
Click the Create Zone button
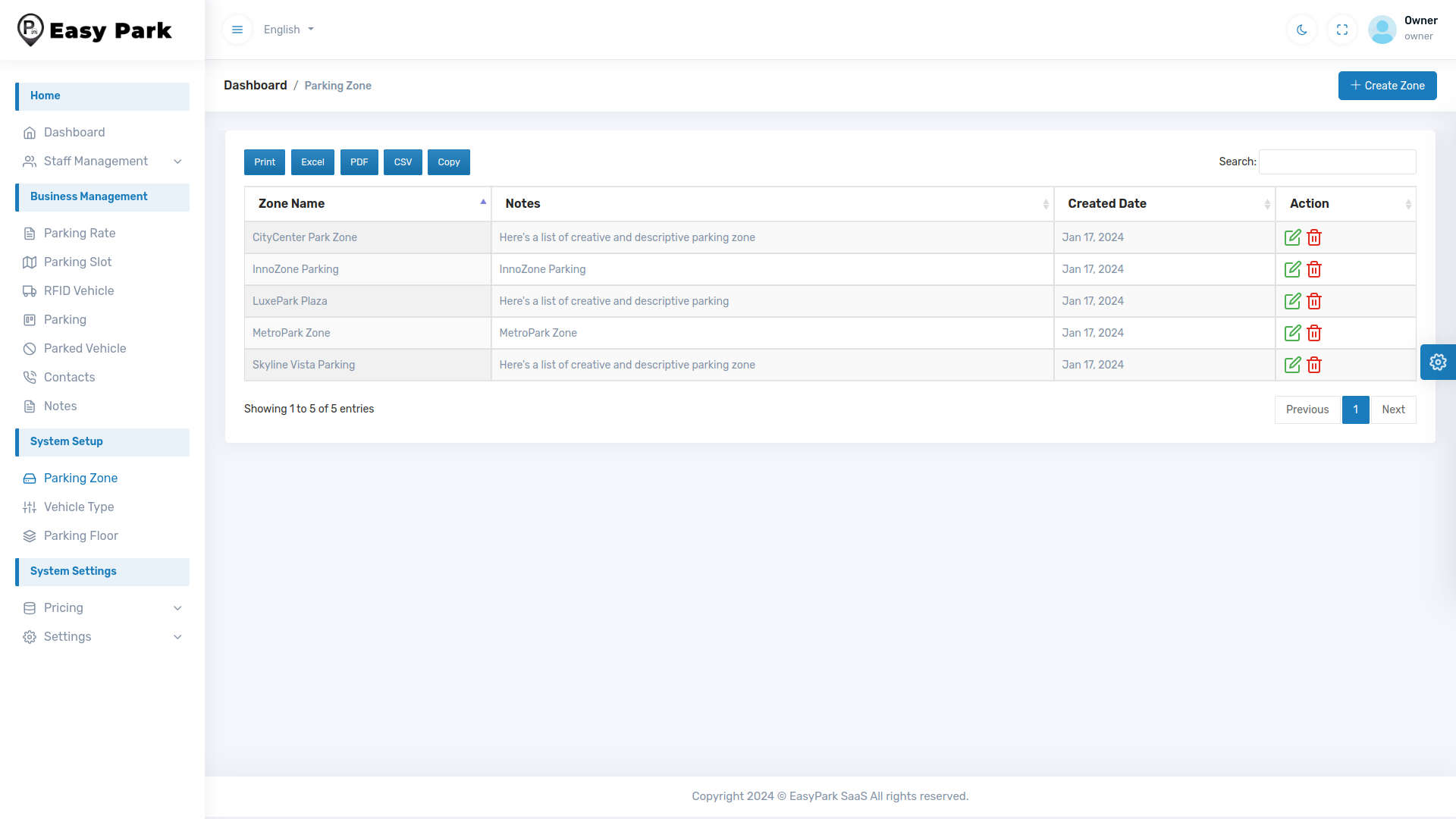(x=1387, y=86)
